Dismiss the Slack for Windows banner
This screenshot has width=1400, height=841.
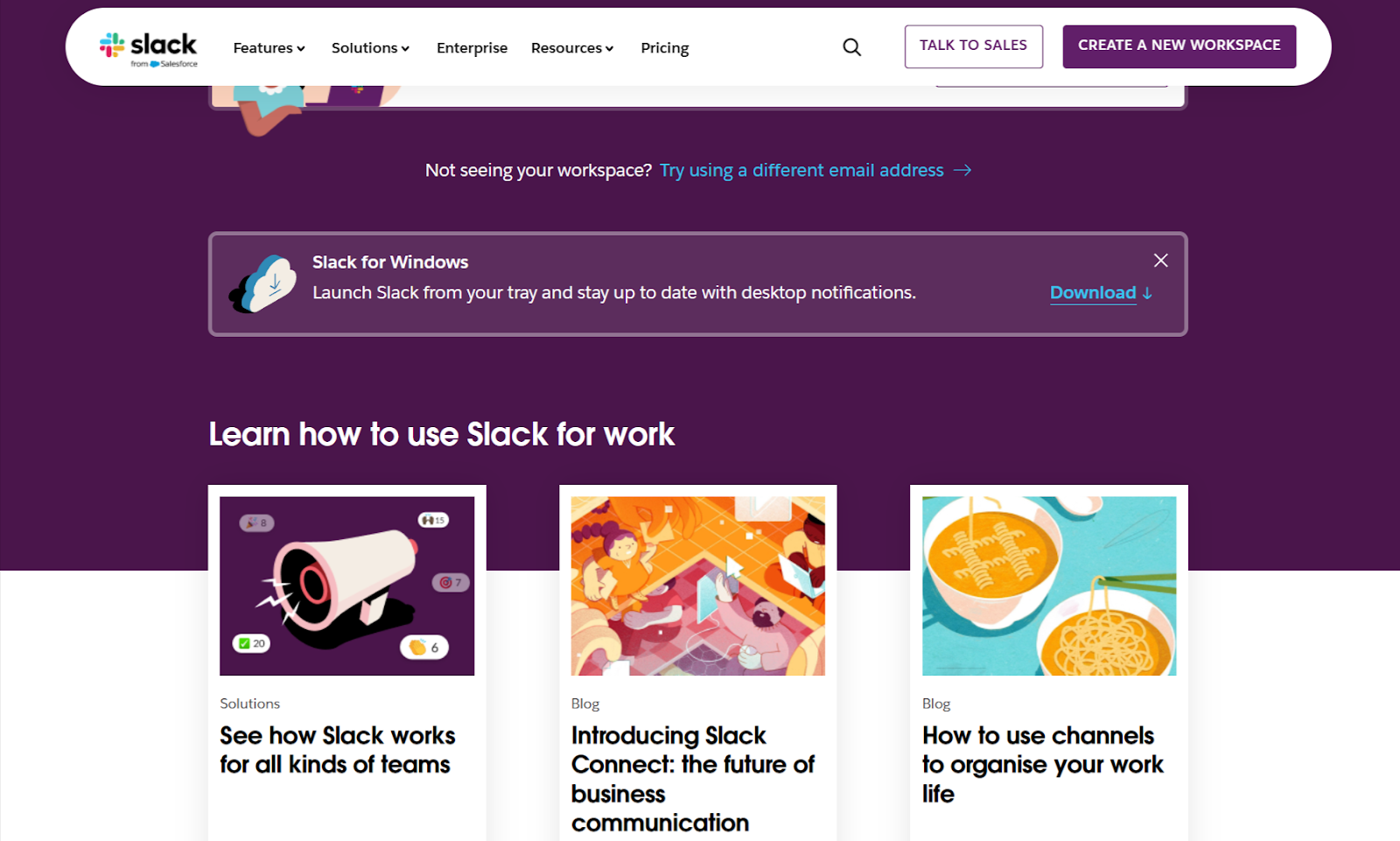(1160, 261)
